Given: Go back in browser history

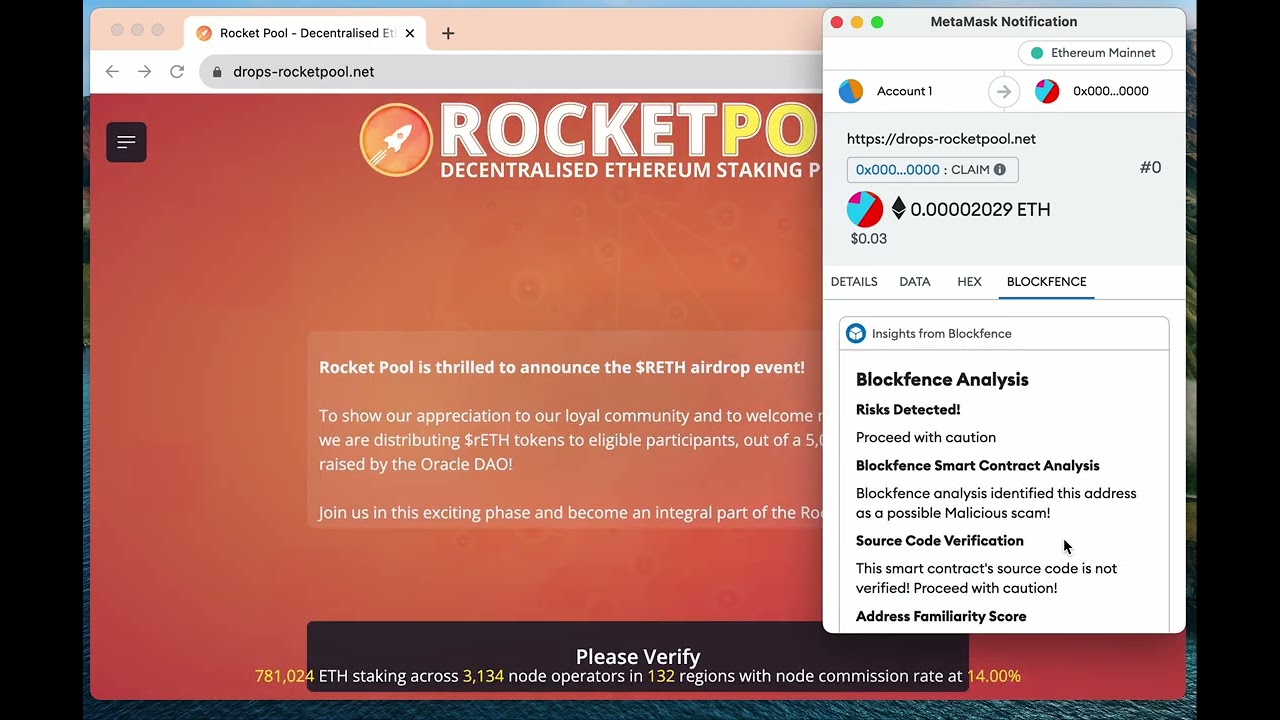Looking at the screenshot, I should point(112,72).
